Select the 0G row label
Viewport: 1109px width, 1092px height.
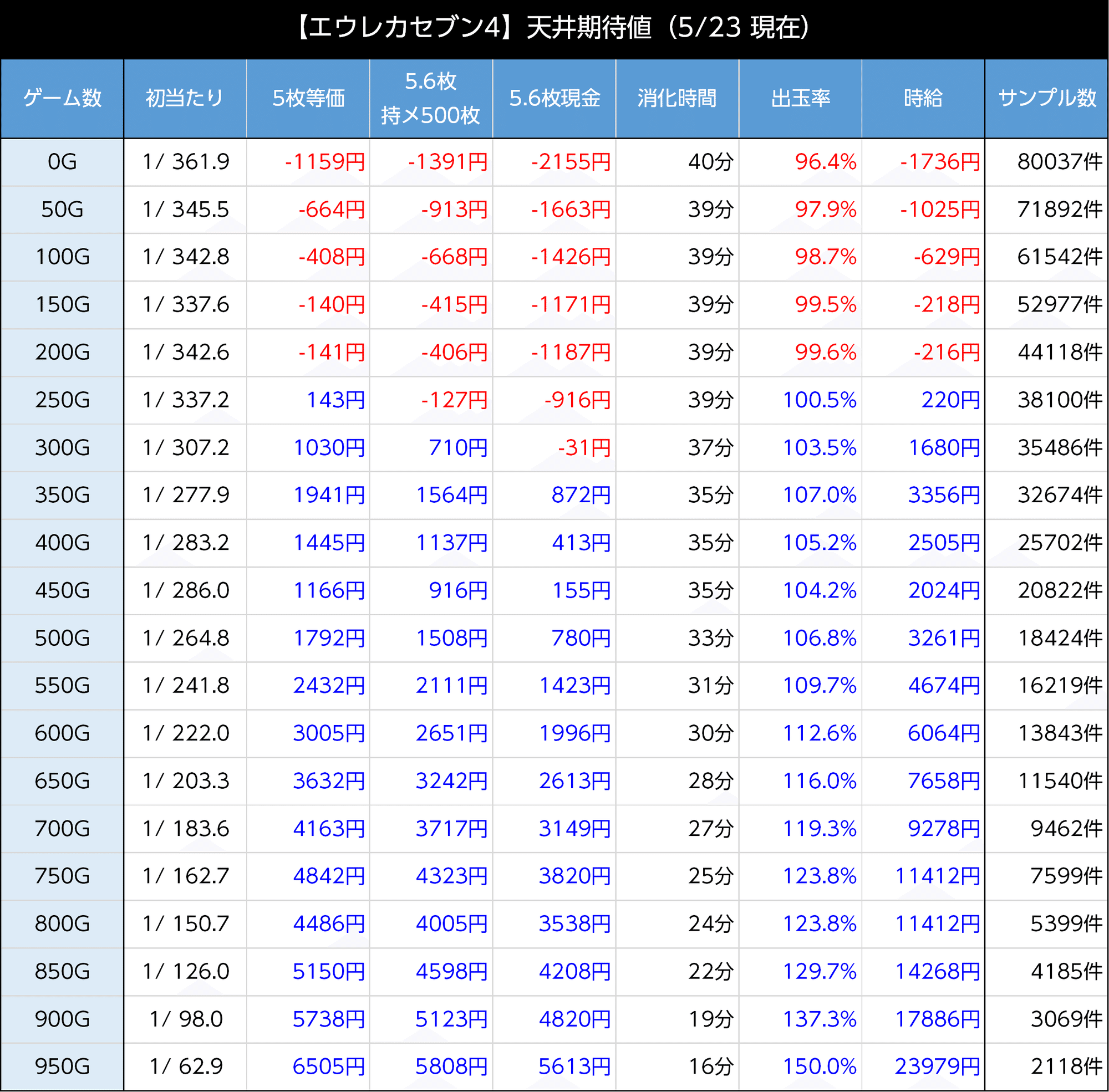[62, 162]
